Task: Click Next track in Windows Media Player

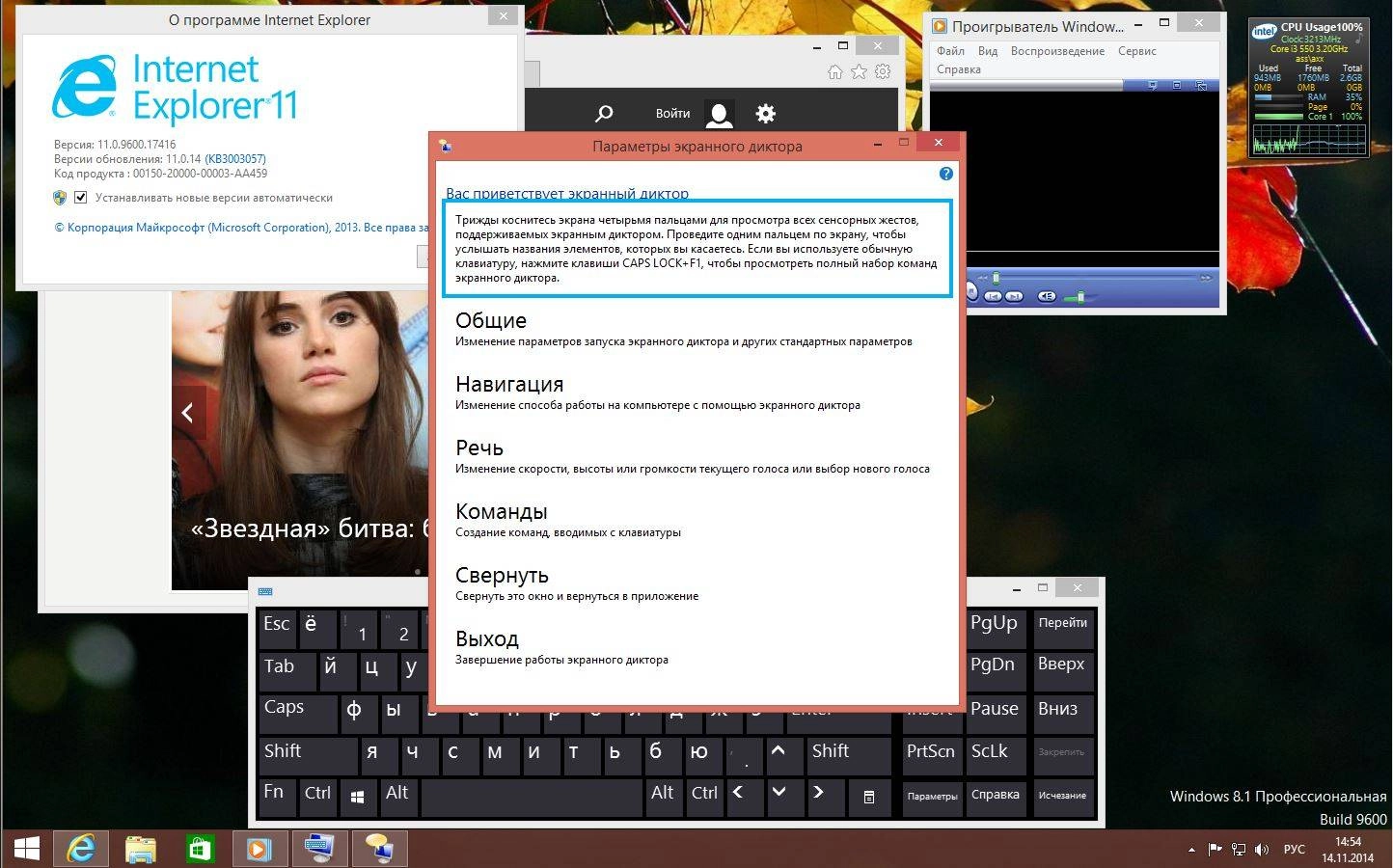Action: 1014,296
